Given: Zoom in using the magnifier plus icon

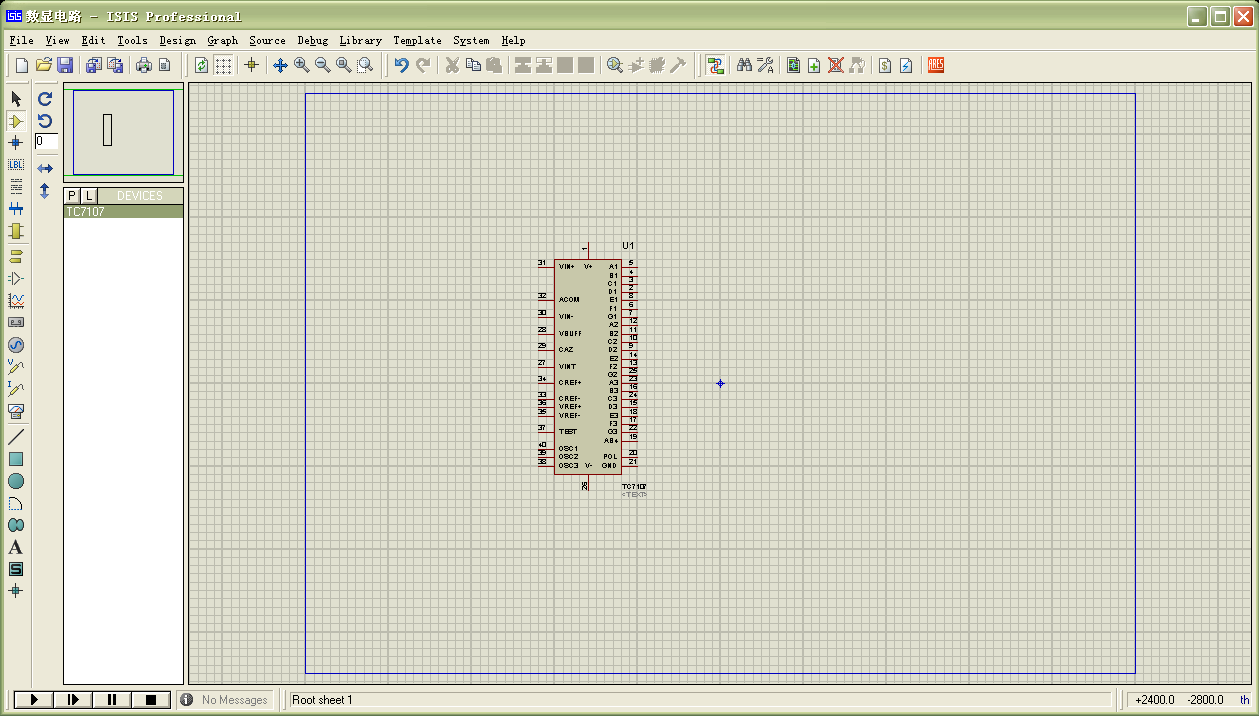Looking at the screenshot, I should tap(301, 65).
